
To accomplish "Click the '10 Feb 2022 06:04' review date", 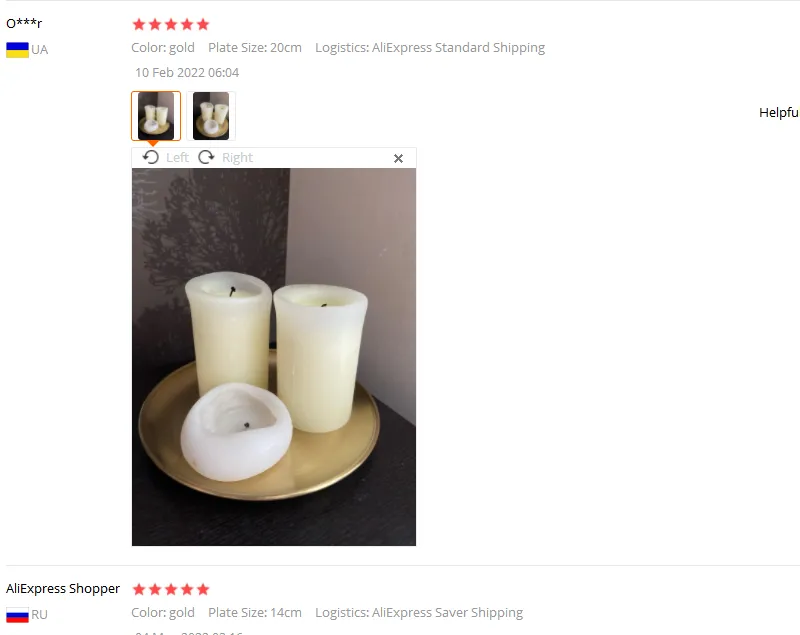I will [x=187, y=73].
